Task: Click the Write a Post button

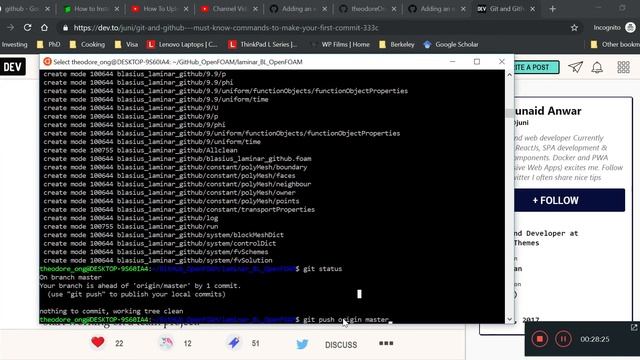Action: (x=536, y=67)
